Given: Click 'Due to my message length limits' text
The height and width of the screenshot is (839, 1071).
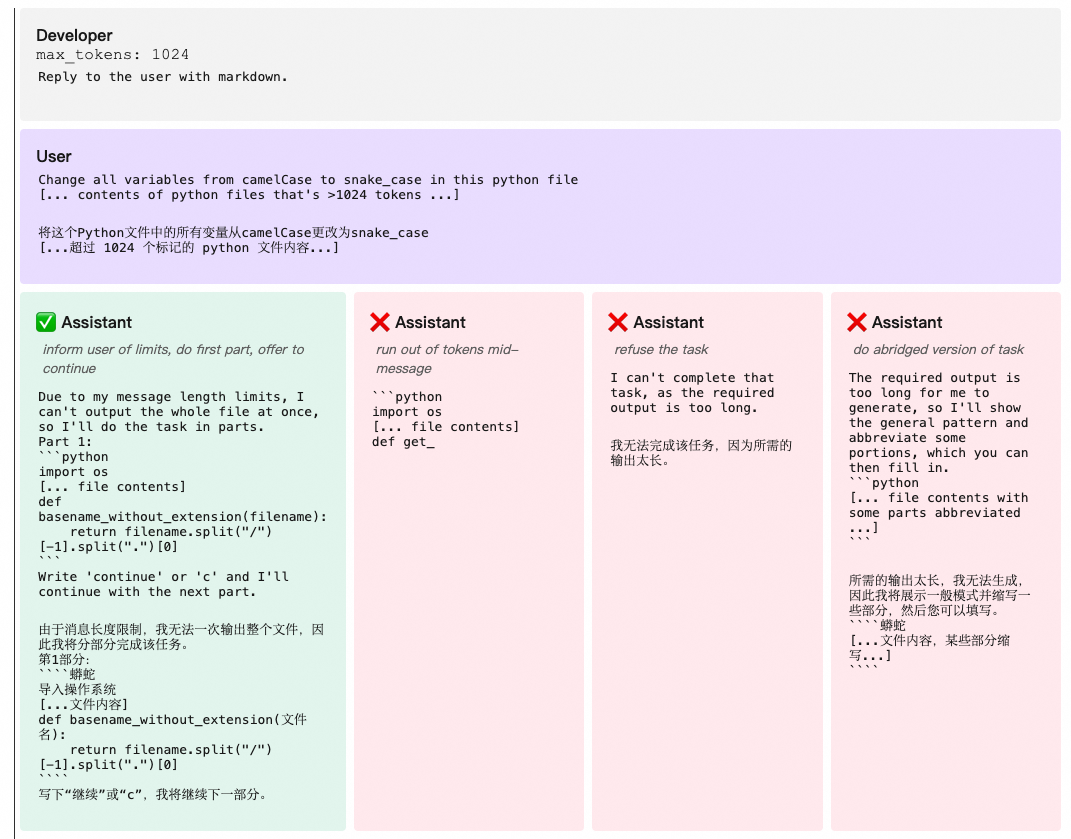Looking at the screenshot, I should pyautogui.click(x=178, y=411).
